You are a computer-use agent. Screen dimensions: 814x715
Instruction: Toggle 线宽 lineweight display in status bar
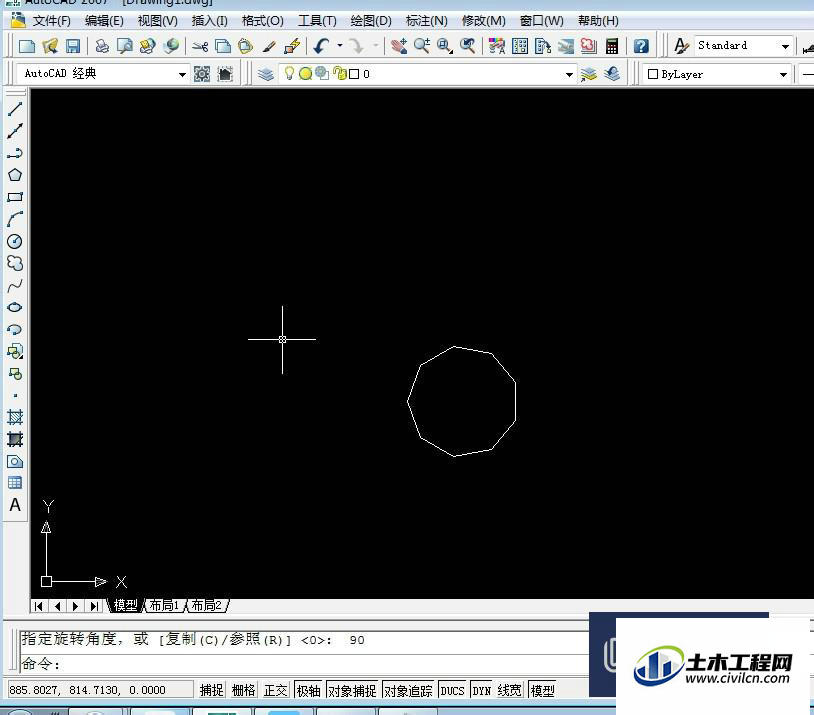(509, 690)
